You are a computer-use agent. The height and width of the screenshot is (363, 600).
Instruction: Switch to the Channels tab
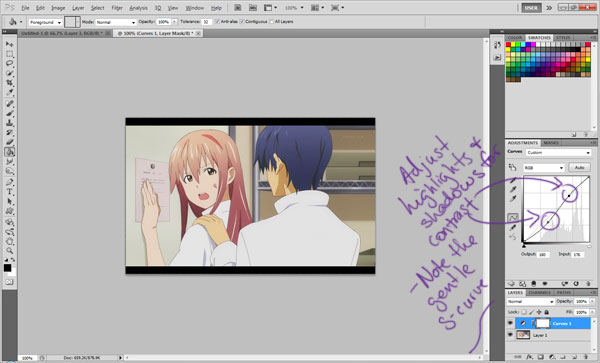539,293
